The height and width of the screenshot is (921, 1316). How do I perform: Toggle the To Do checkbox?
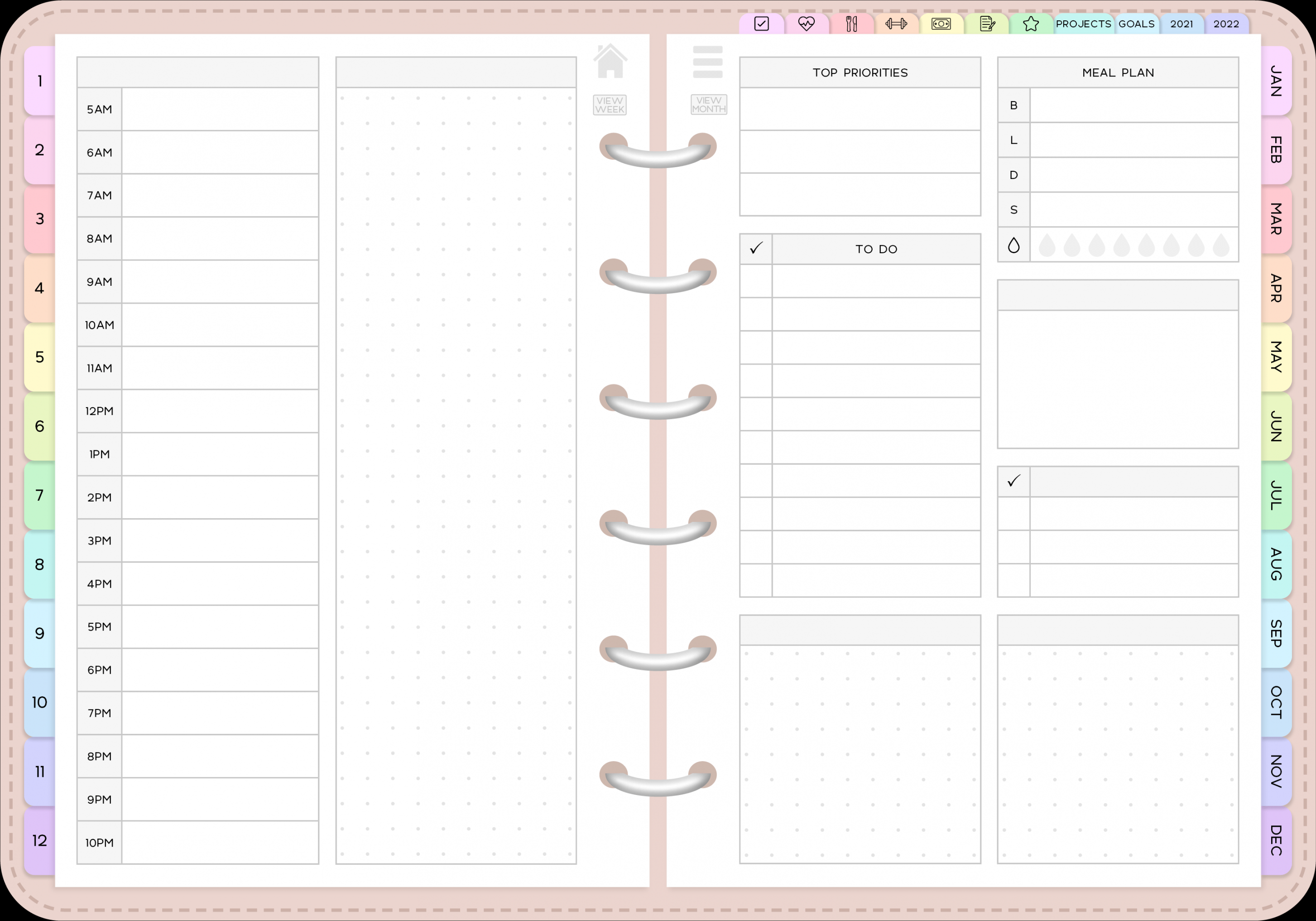tap(755, 248)
